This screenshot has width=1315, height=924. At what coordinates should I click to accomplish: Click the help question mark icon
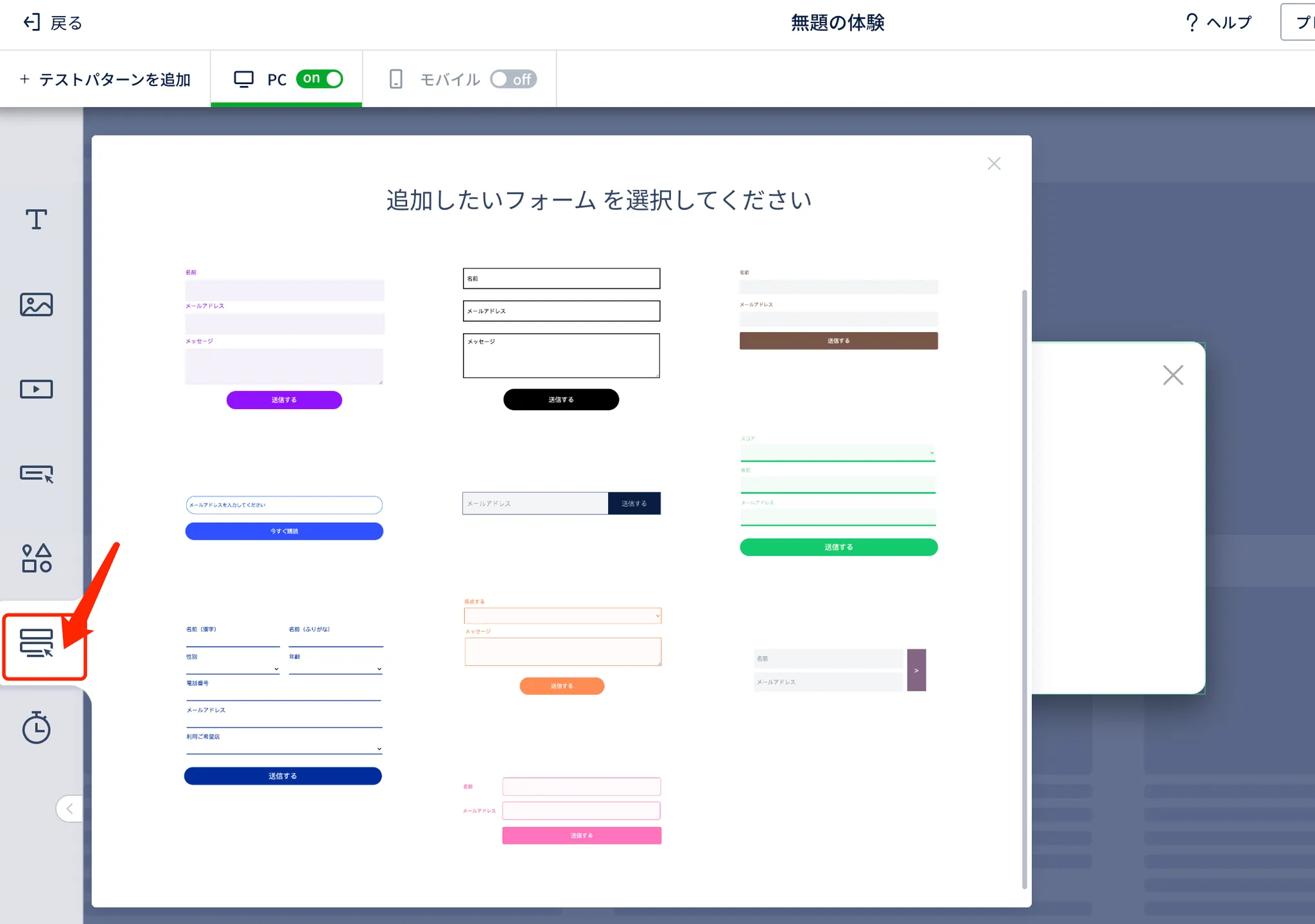(1191, 23)
